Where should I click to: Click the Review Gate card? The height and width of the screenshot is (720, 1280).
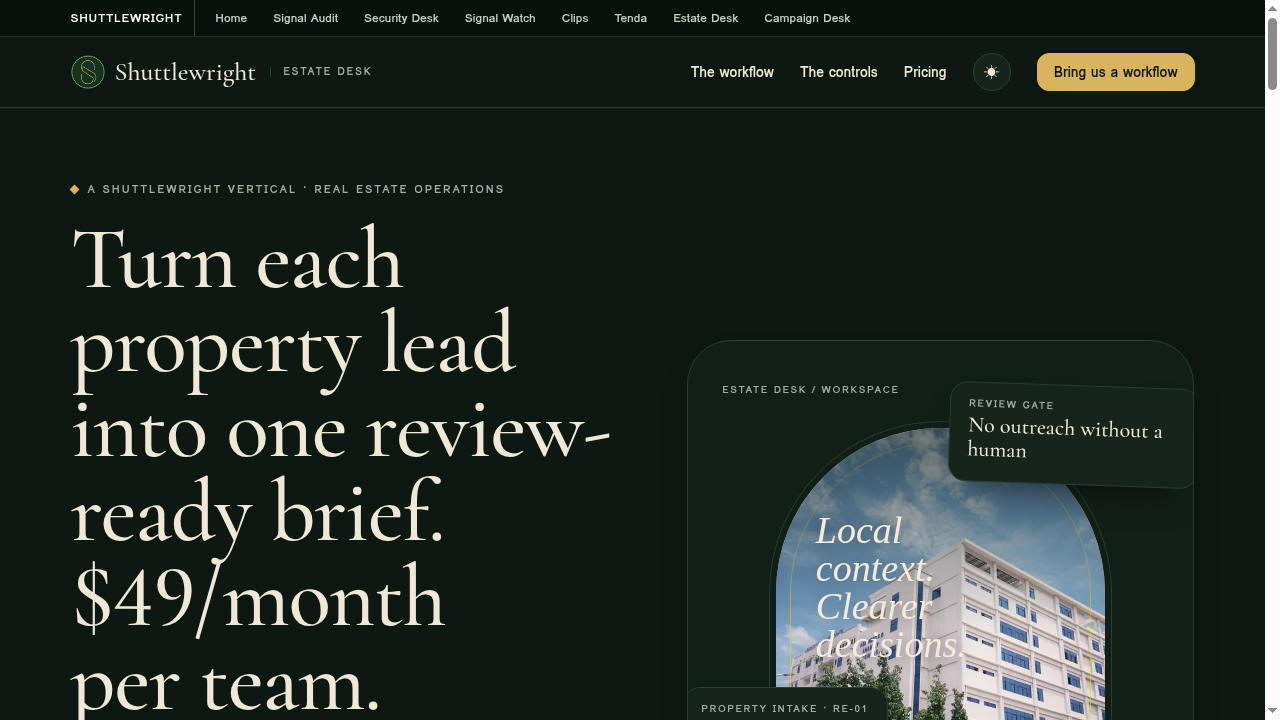pyautogui.click(x=1072, y=435)
